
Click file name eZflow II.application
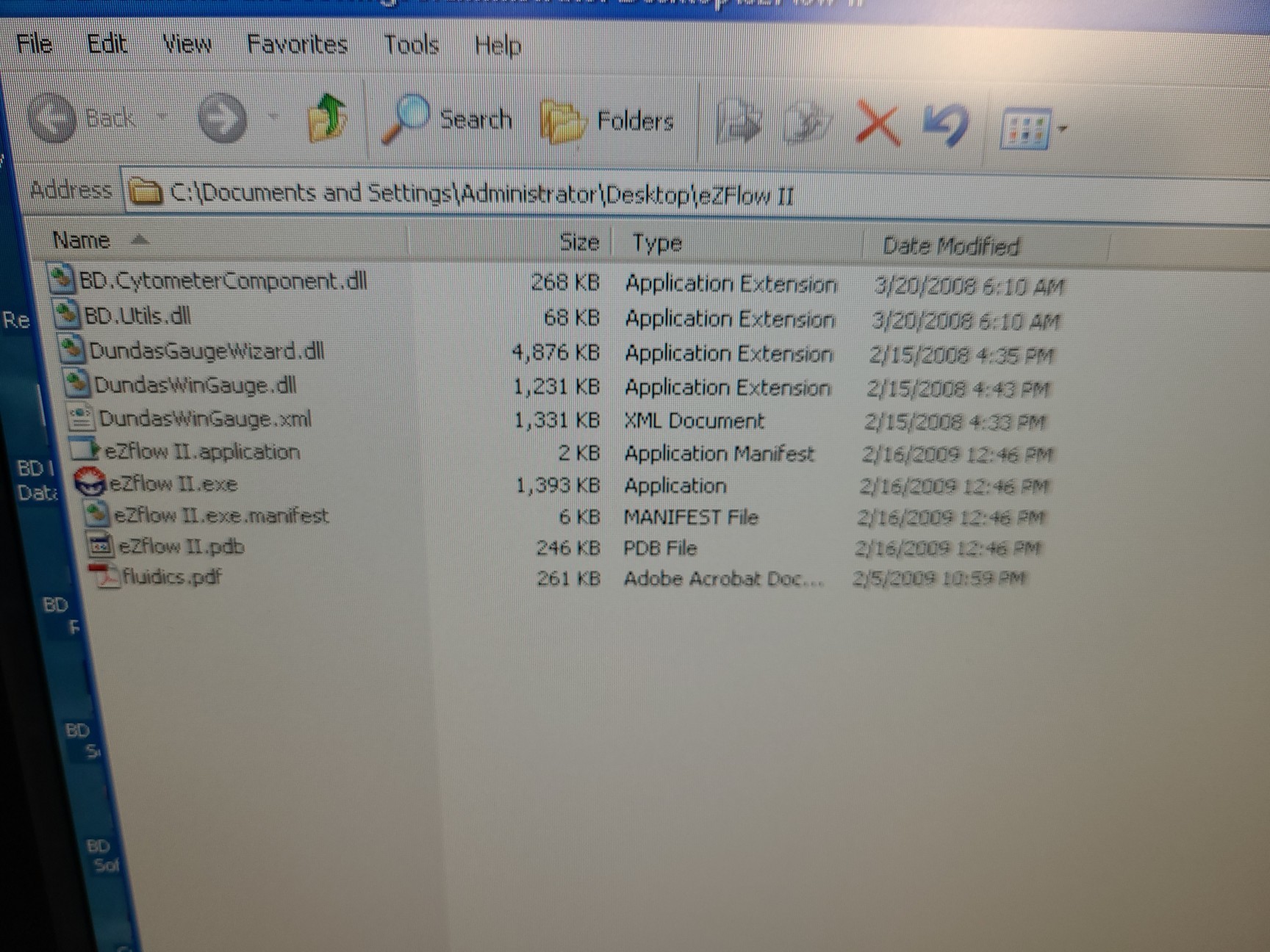coord(202,451)
